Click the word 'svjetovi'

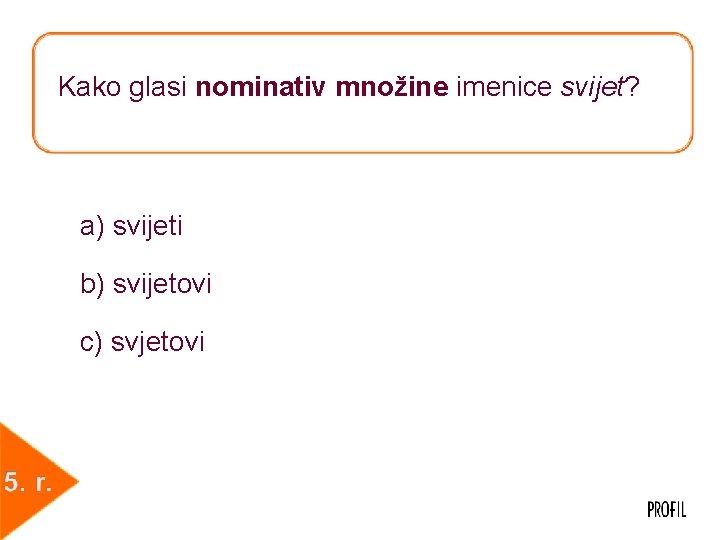click(158, 343)
